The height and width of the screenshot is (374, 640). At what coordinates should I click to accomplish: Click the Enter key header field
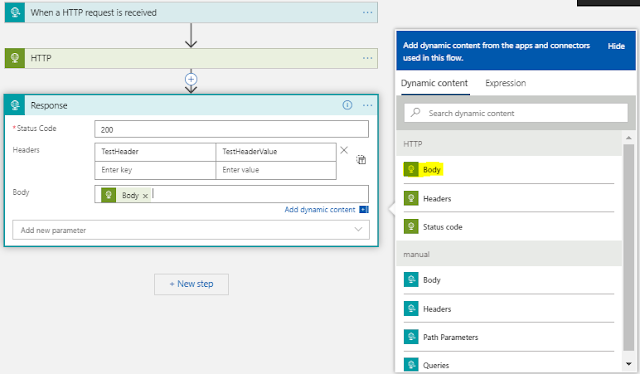[x=155, y=170]
